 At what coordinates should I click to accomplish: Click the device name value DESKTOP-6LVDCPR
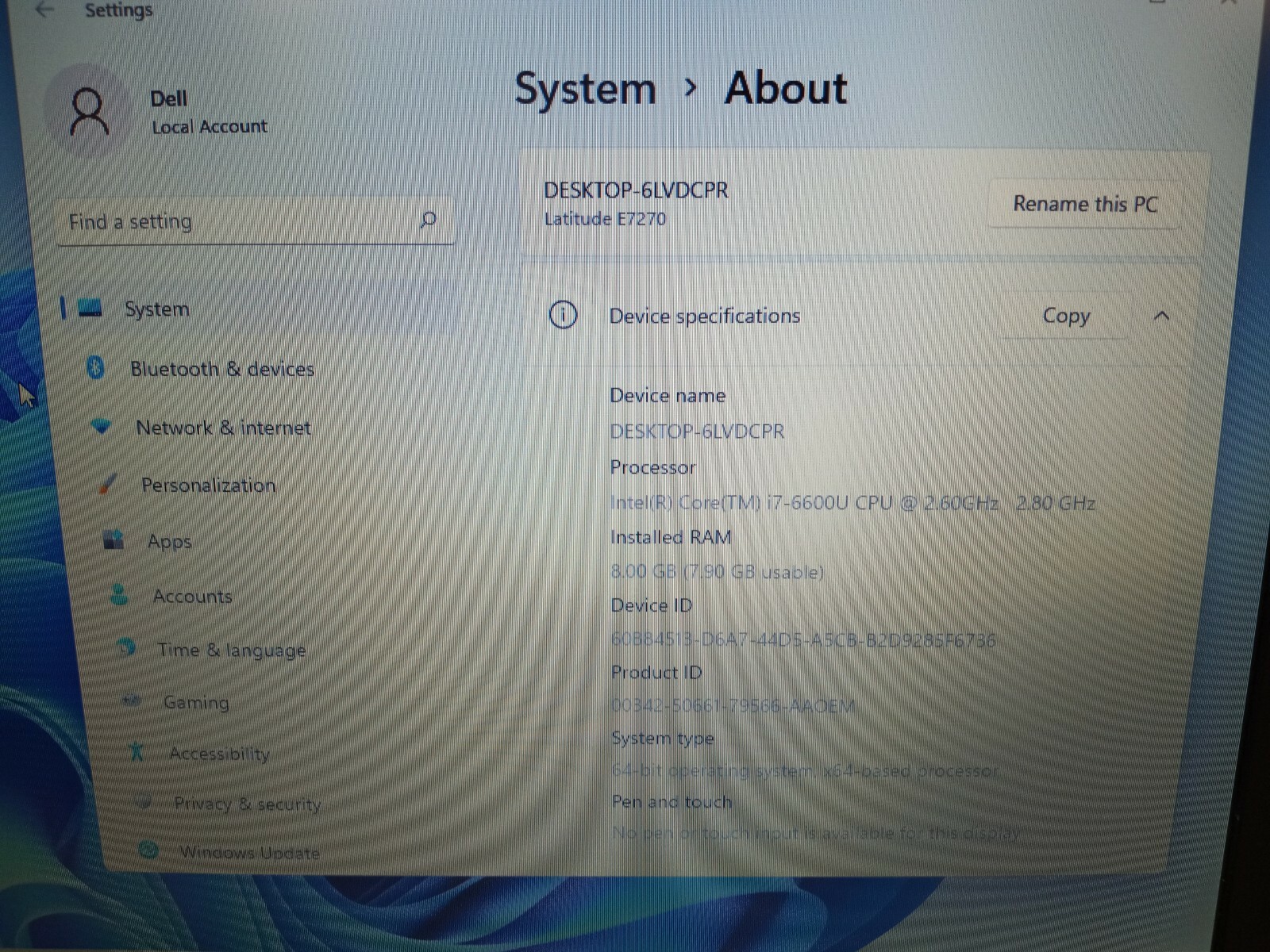click(x=697, y=432)
